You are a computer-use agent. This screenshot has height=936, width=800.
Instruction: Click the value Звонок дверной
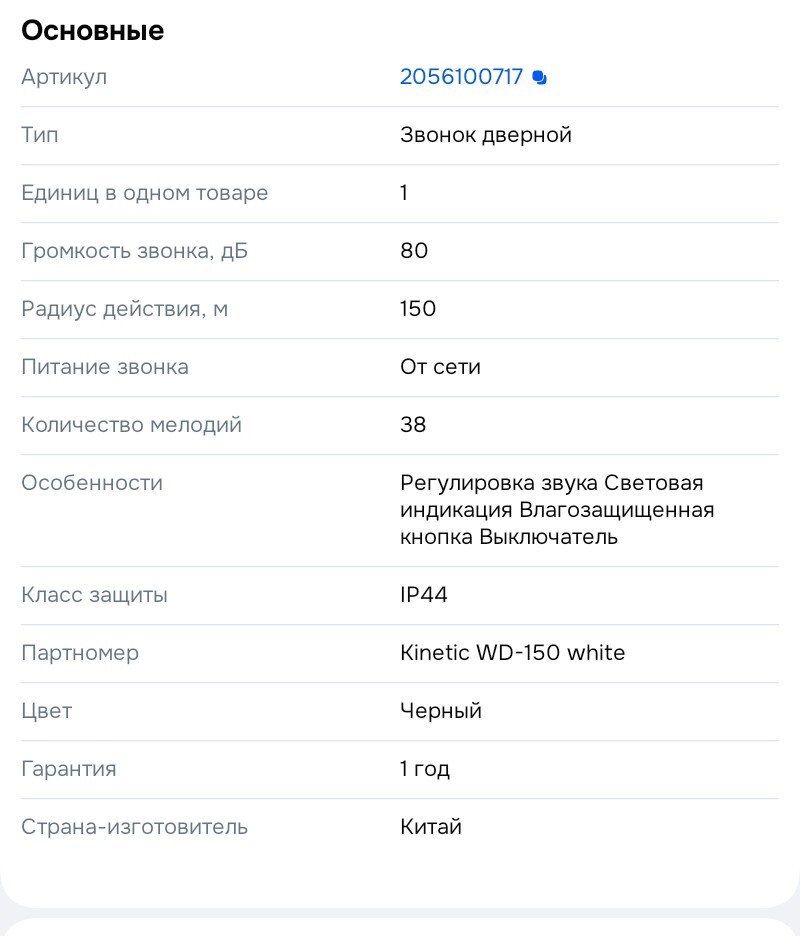[x=486, y=135]
